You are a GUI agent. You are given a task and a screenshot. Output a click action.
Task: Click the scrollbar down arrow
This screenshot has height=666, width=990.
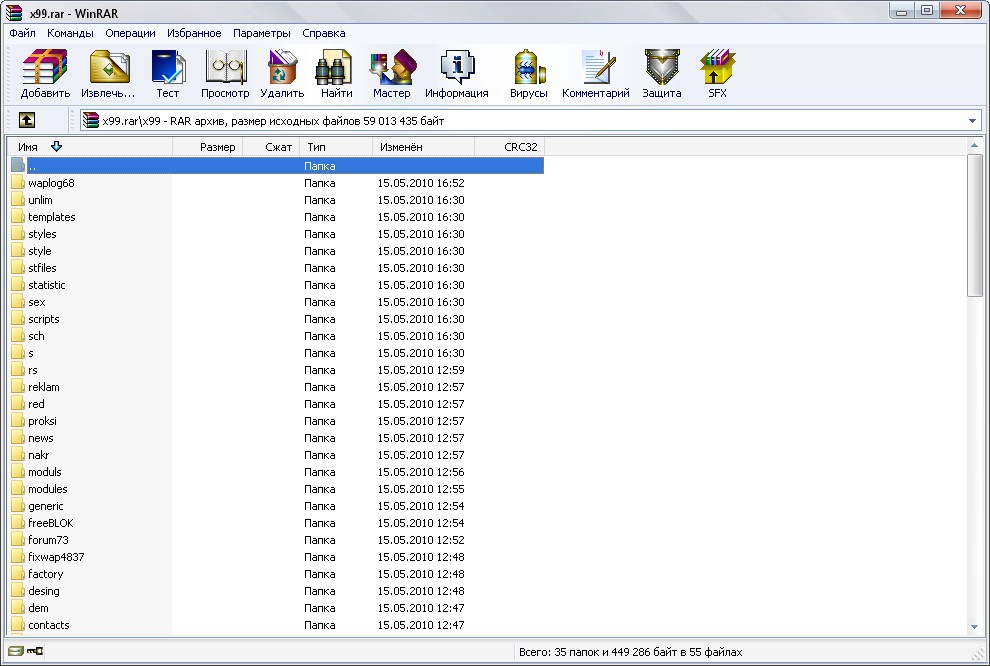pos(974,627)
